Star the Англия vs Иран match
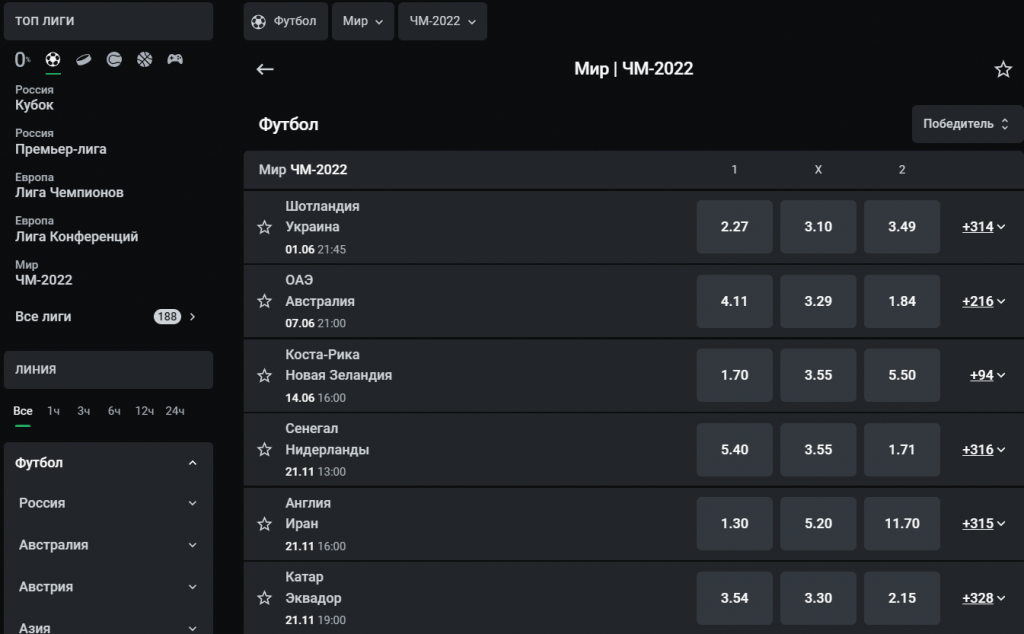1024x634 pixels. coord(265,524)
